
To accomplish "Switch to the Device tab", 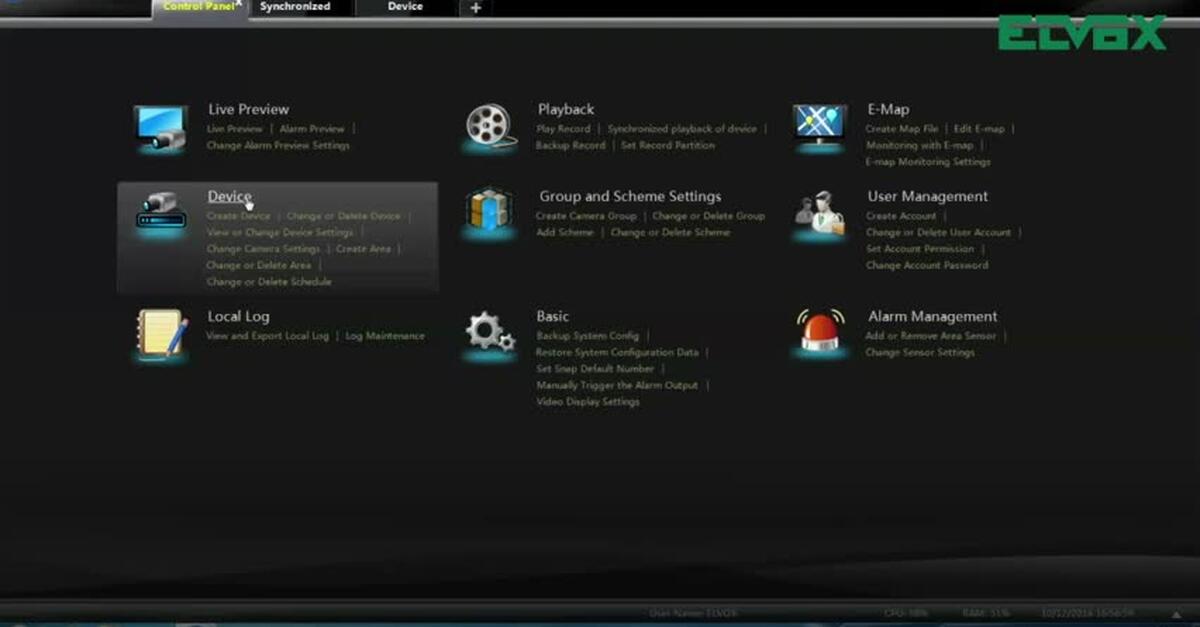I will (405, 7).
